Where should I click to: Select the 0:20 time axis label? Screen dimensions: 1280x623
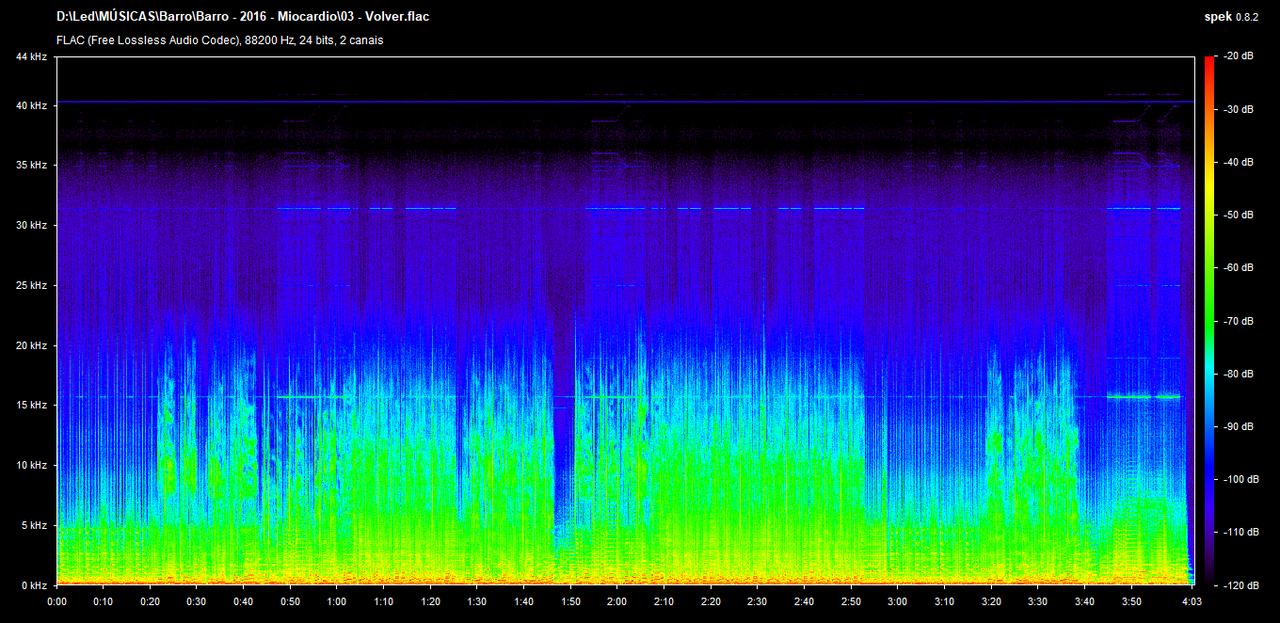tap(150, 602)
